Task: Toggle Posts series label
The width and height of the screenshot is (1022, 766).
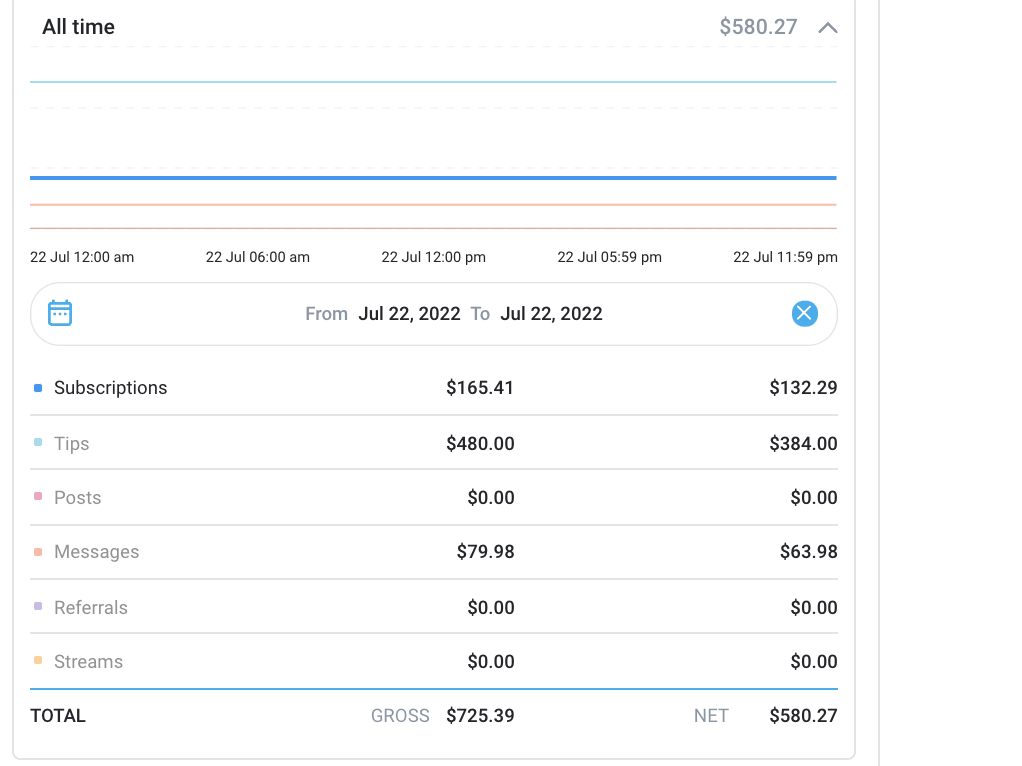Action: tap(77, 498)
